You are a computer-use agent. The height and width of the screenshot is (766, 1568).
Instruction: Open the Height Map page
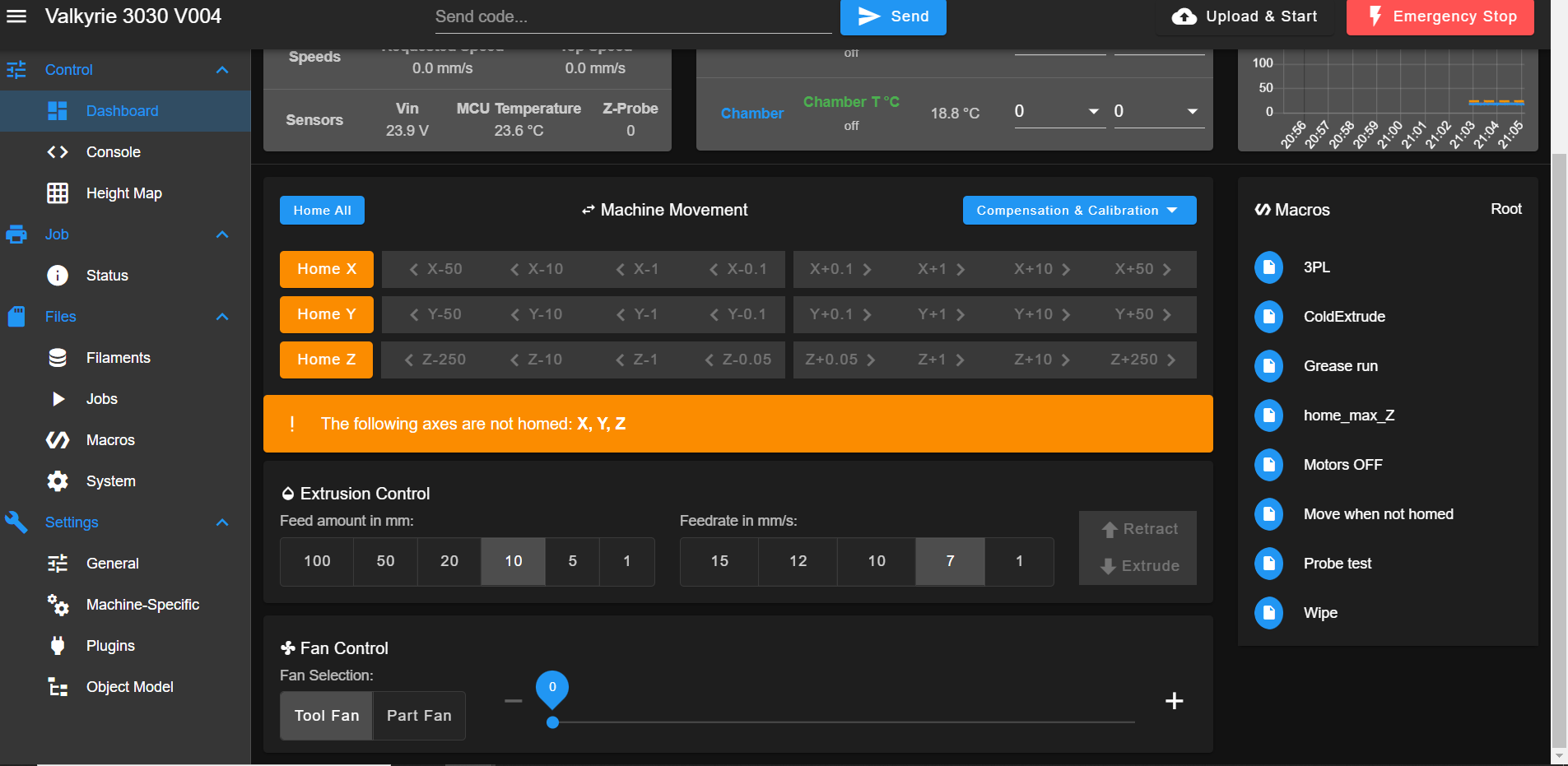[x=125, y=193]
